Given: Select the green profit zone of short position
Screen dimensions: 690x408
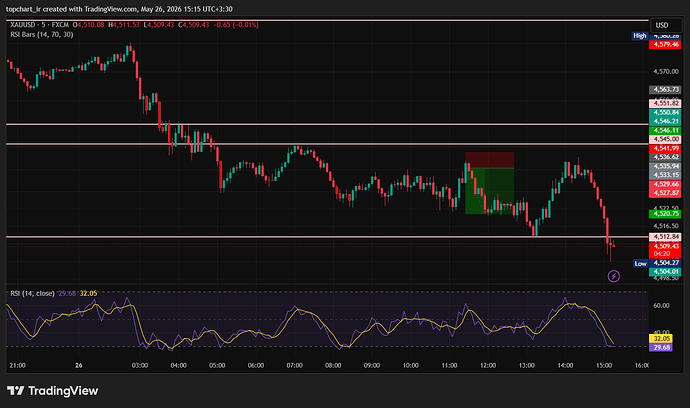Looking at the screenshot, I should 489,191.
